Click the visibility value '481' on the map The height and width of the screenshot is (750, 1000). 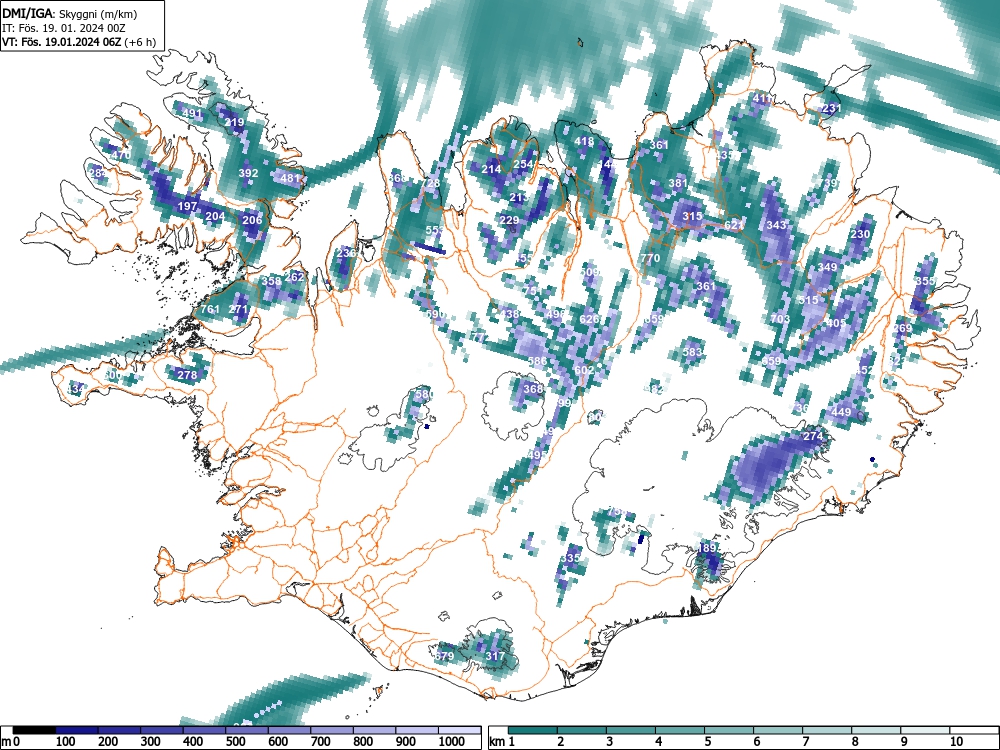coord(290,178)
